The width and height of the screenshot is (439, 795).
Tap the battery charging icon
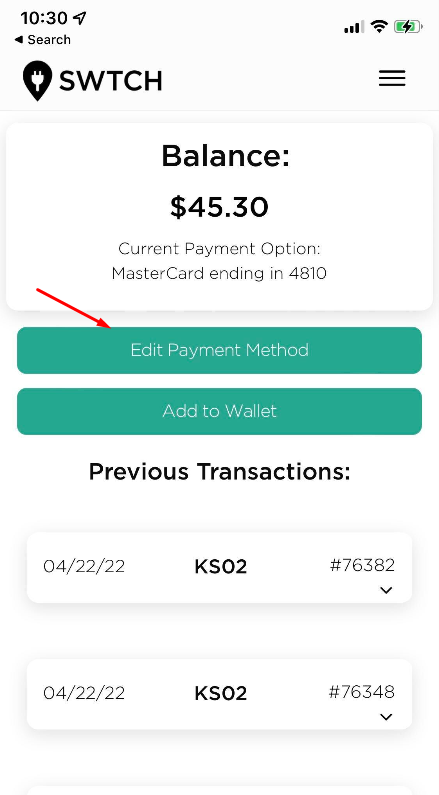(x=409, y=26)
